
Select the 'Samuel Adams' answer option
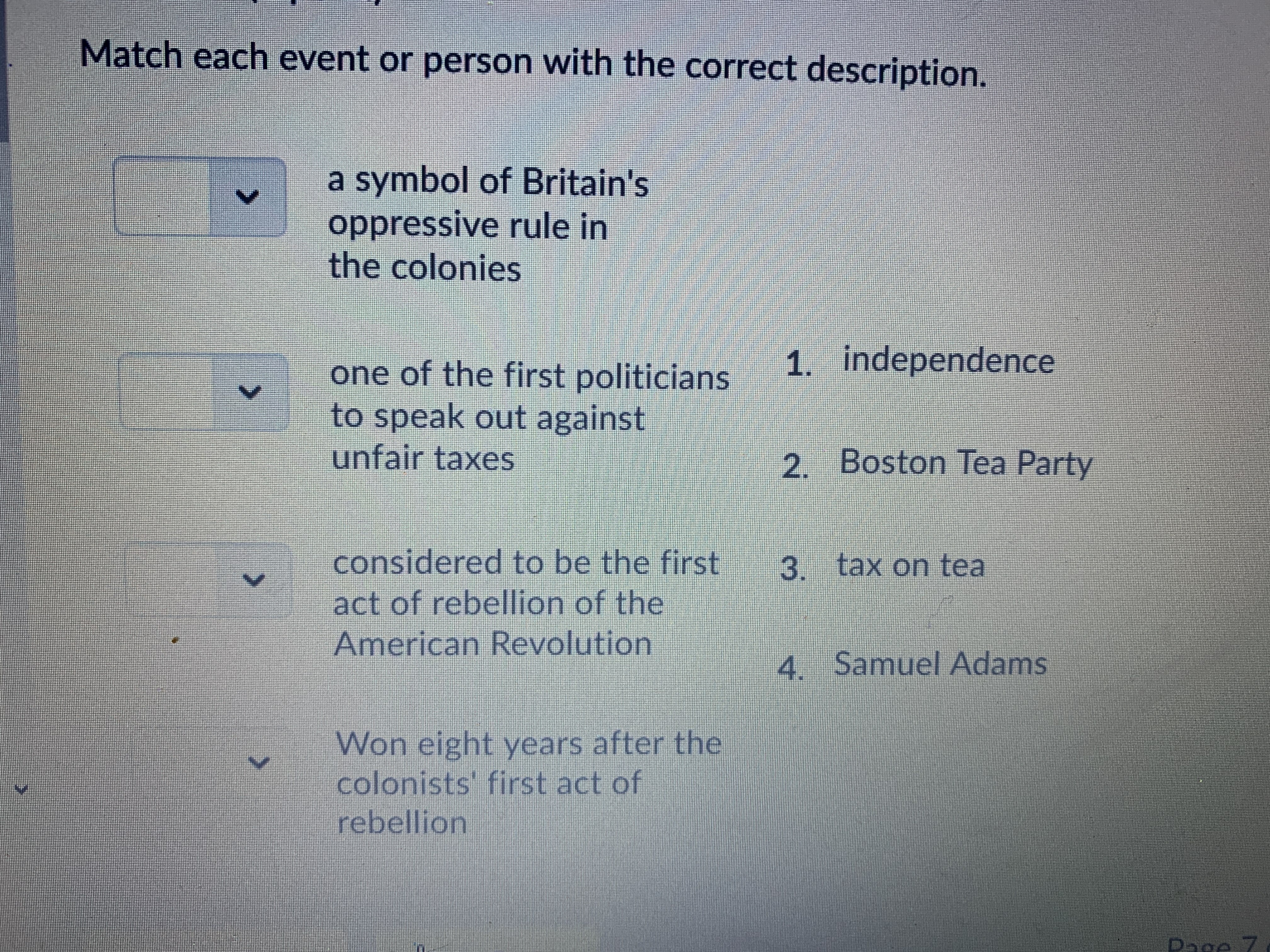[x=940, y=665]
